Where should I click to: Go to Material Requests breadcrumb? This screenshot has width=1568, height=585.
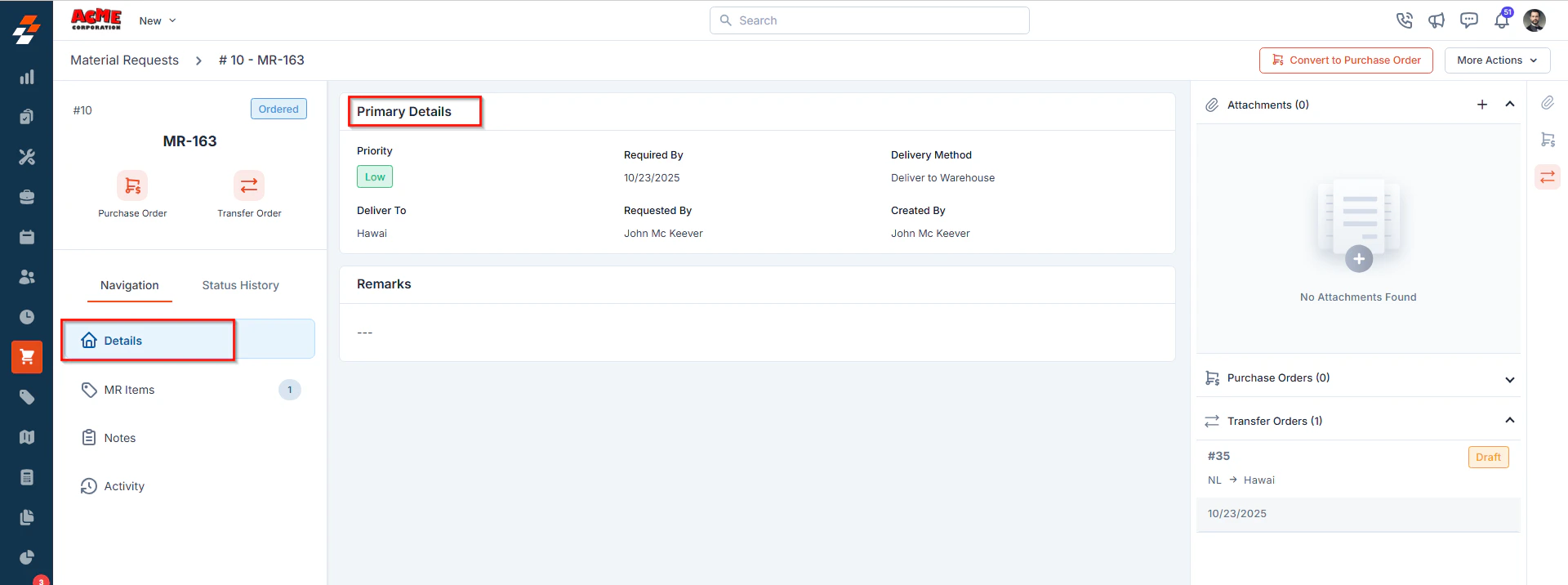(124, 60)
